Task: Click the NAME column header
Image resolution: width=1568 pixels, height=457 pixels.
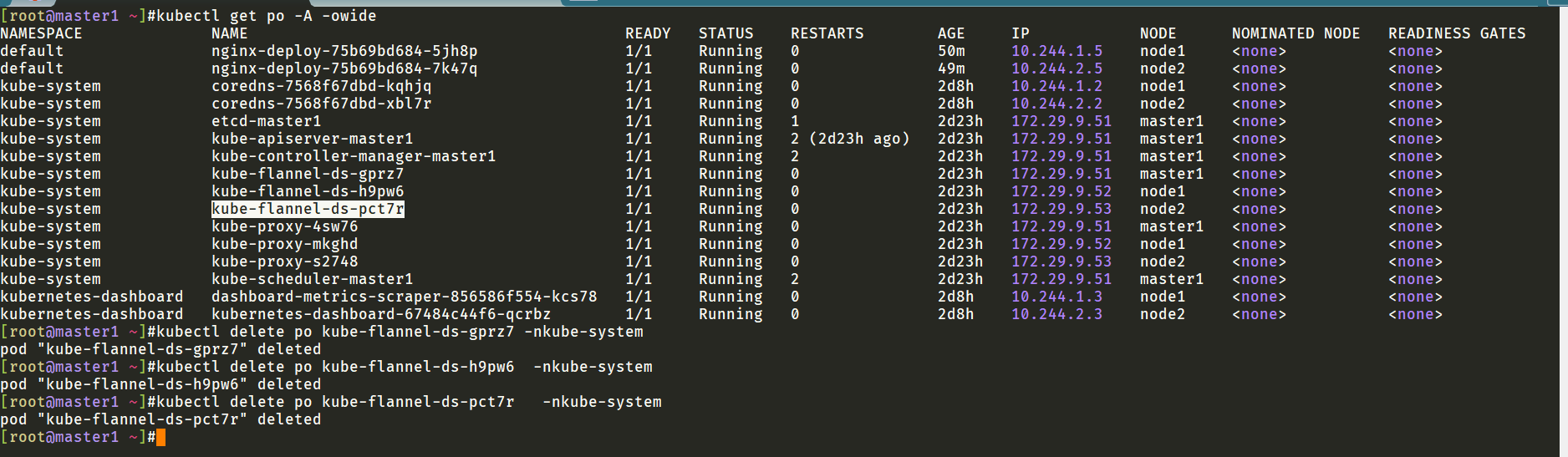Action: click(x=230, y=33)
